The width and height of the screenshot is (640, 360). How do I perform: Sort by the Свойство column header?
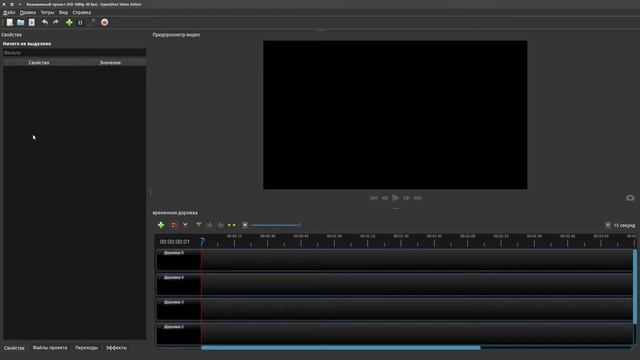(x=39, y=62)
